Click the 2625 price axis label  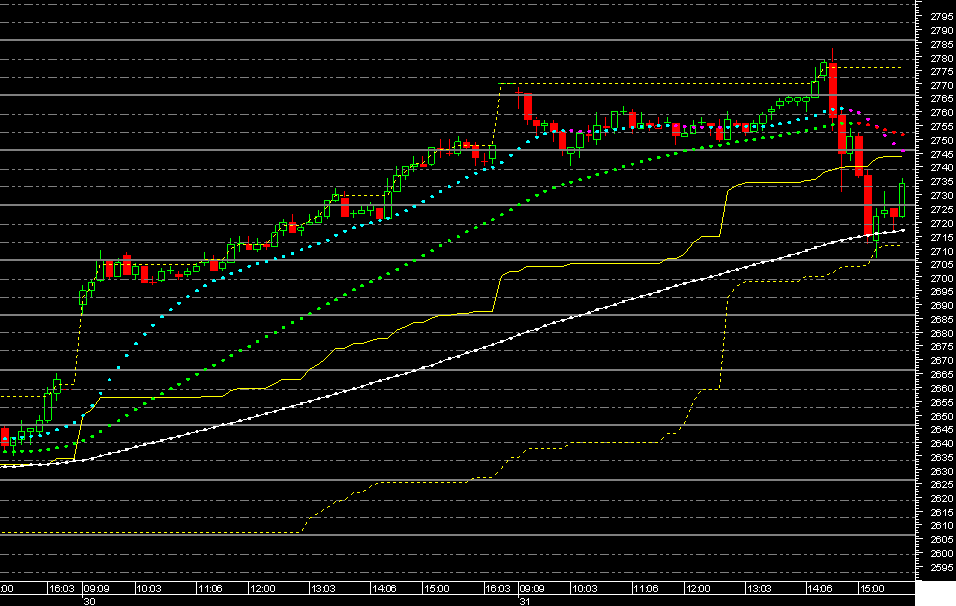coord(942,485)
